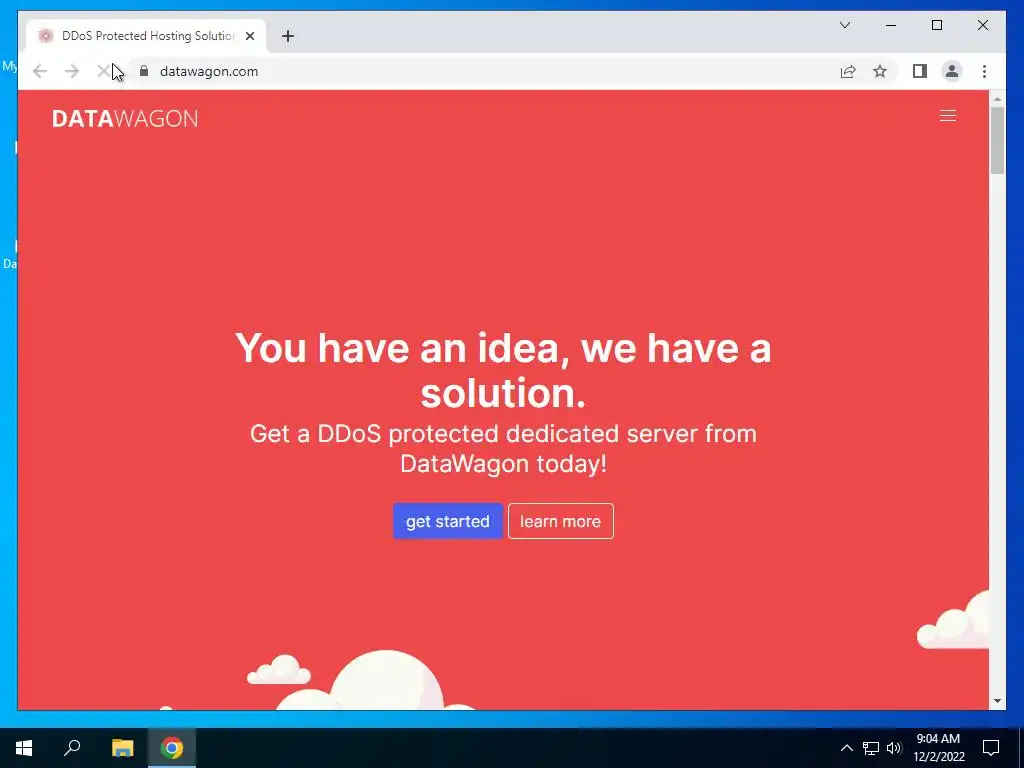Click the get started button

[447, 521]
